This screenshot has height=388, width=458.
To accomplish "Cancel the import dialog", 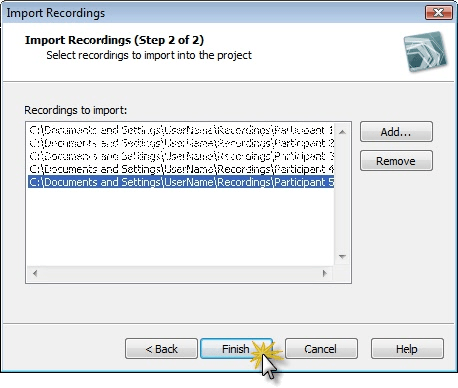I will (321, 349).
